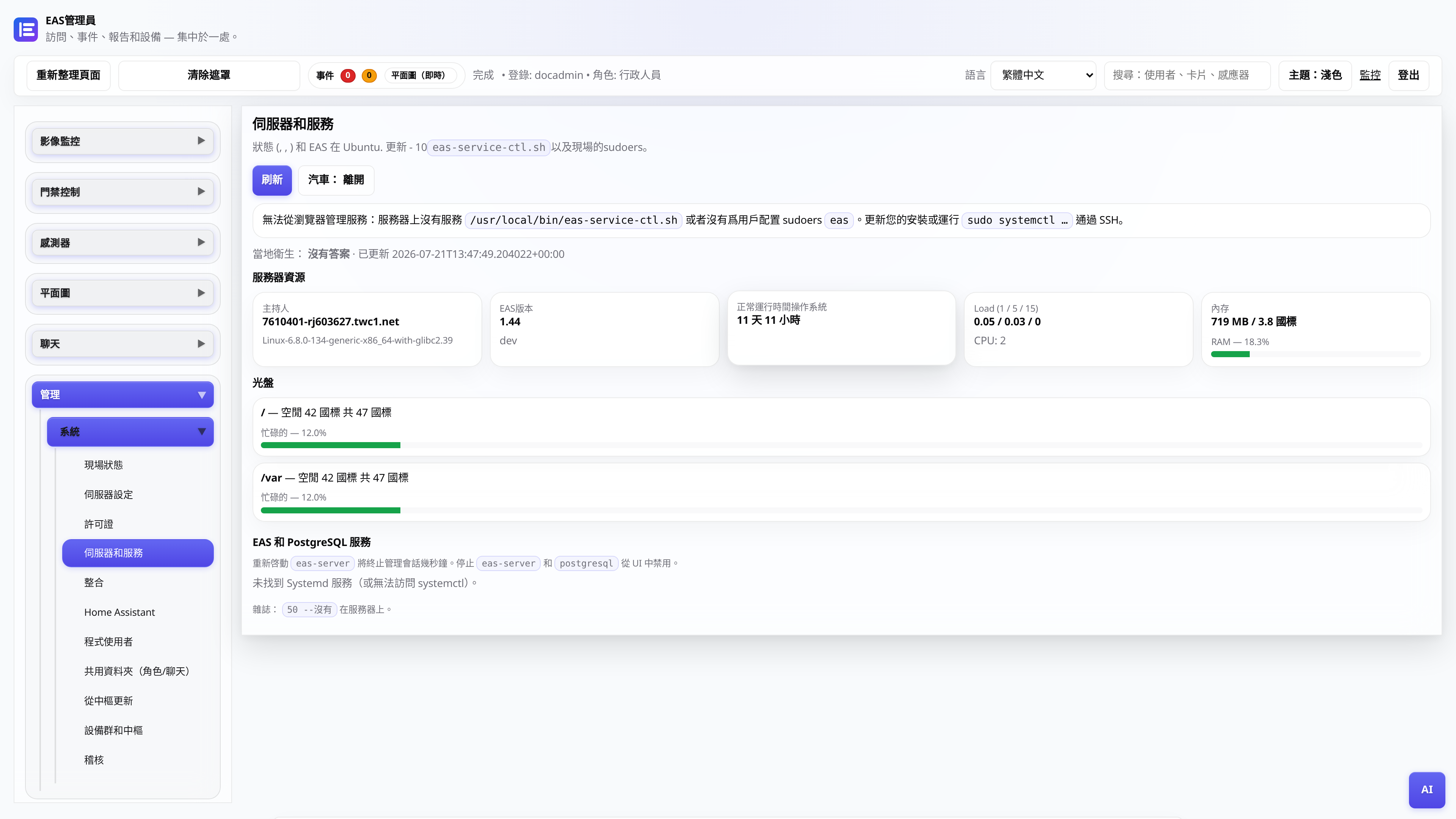1456x819 pixels.
Task: Click the red event counter badge
Action: 348,75
